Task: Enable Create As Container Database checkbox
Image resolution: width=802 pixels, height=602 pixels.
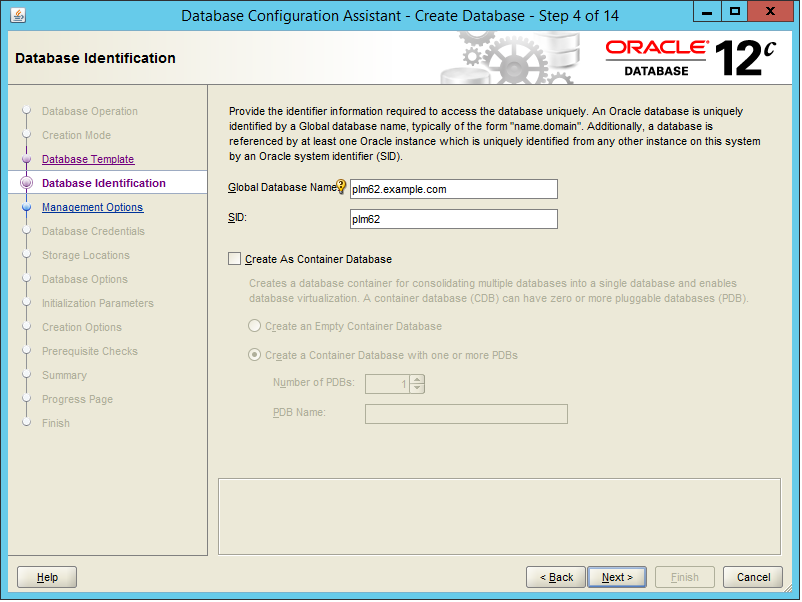Action: click(234, 259)
